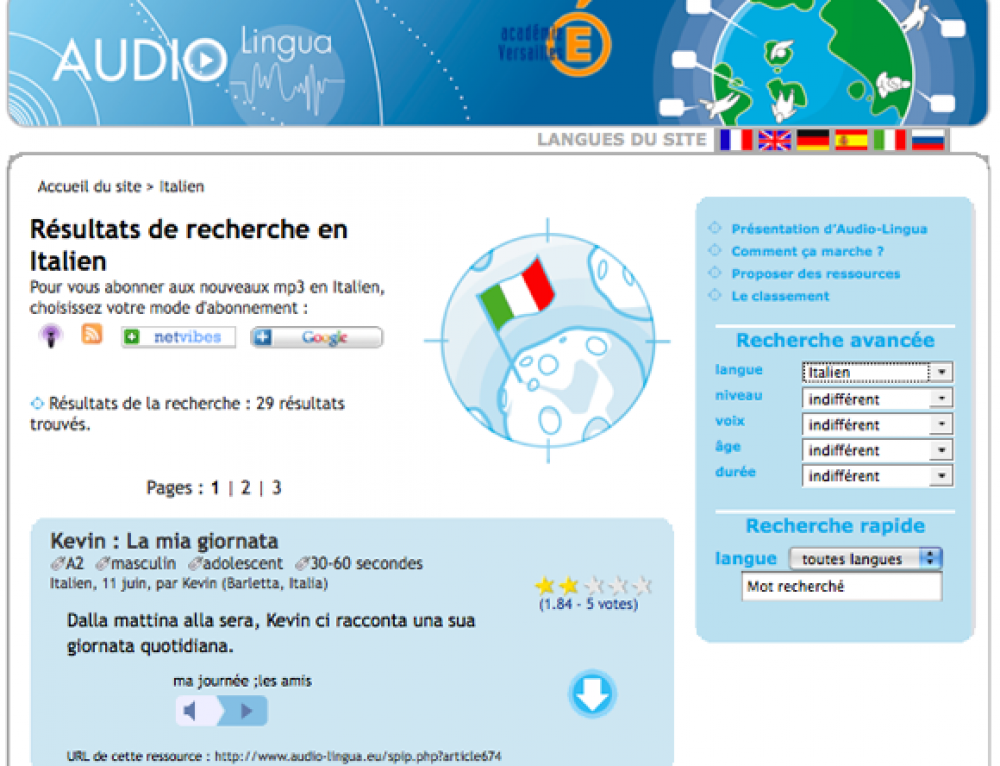The image size is (1000, 766).
Task: Pick the Spanish flag site language
Action: 851,140
